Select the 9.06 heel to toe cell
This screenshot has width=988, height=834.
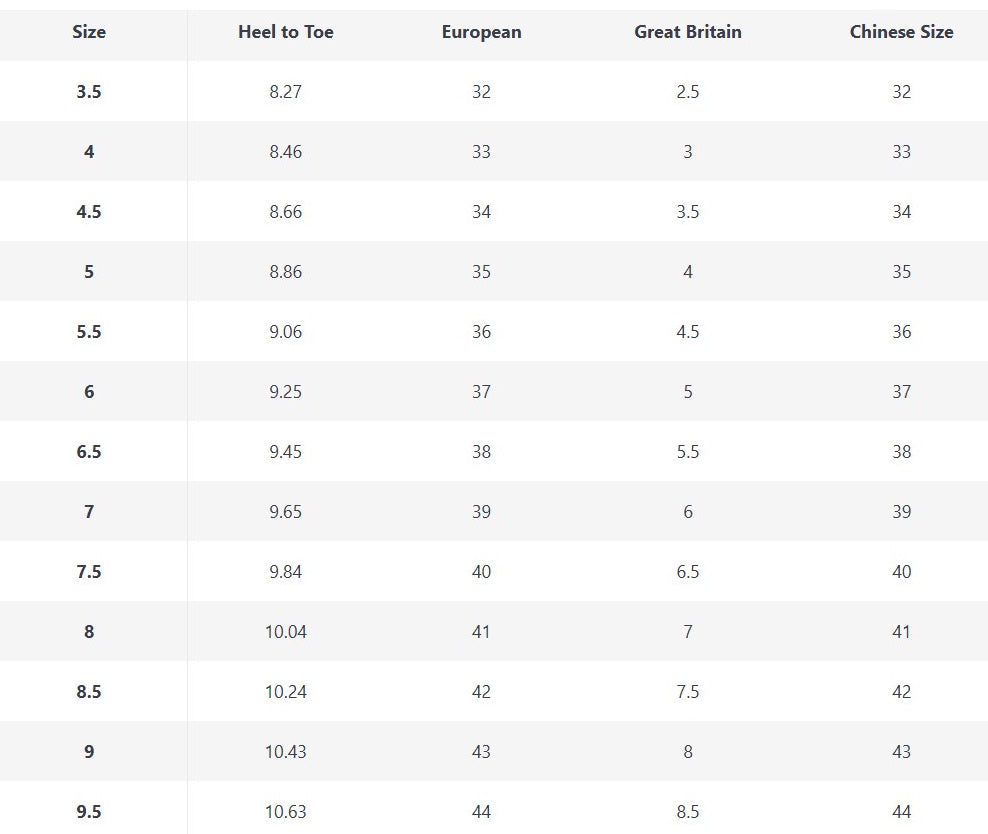(286, 332)
